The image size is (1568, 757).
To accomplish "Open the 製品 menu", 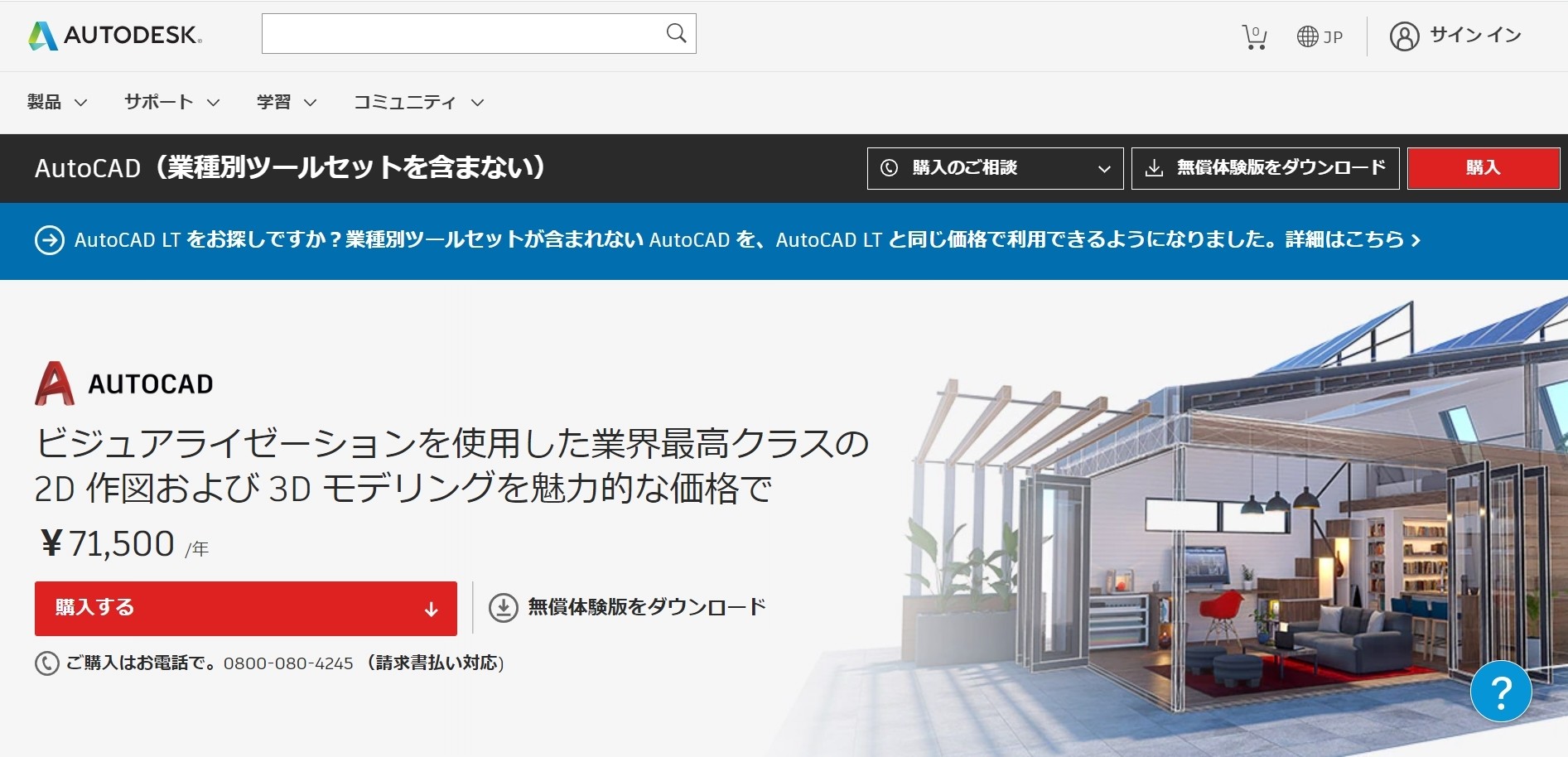I will 56,102.
